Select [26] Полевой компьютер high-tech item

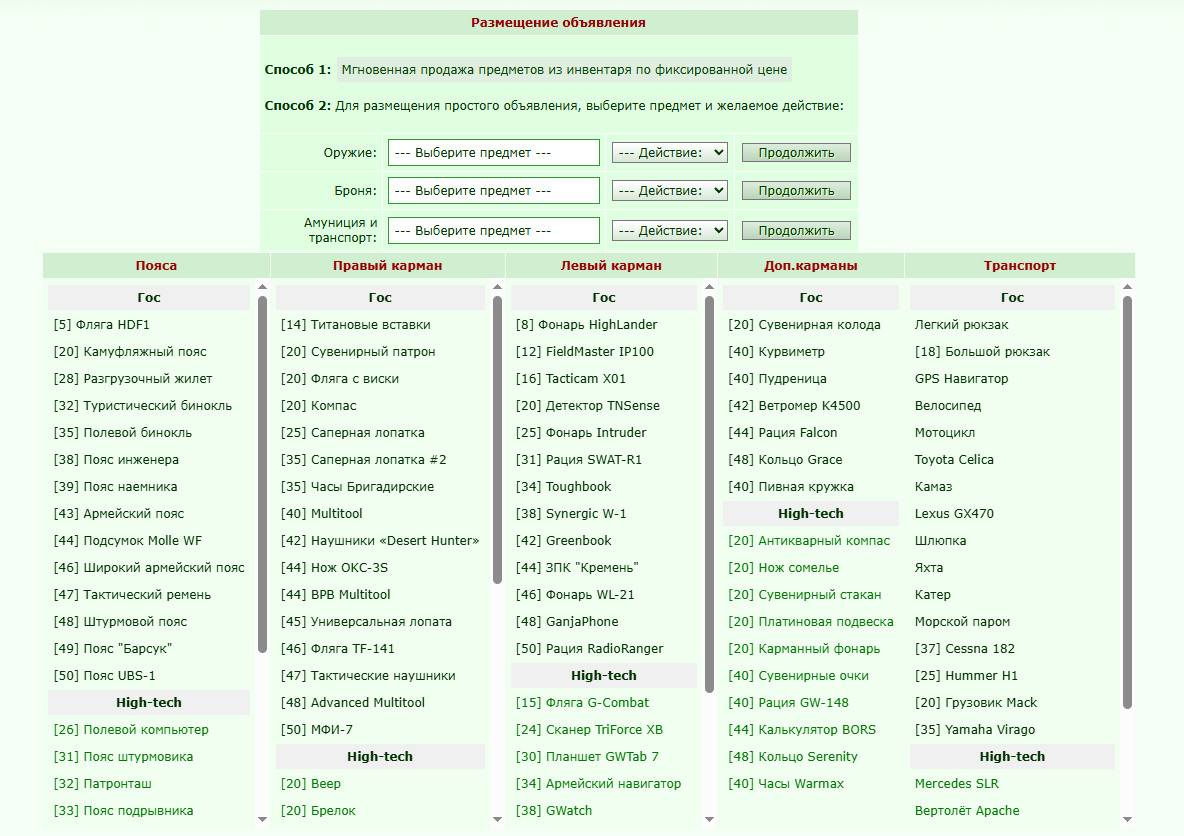coord(131,730)
